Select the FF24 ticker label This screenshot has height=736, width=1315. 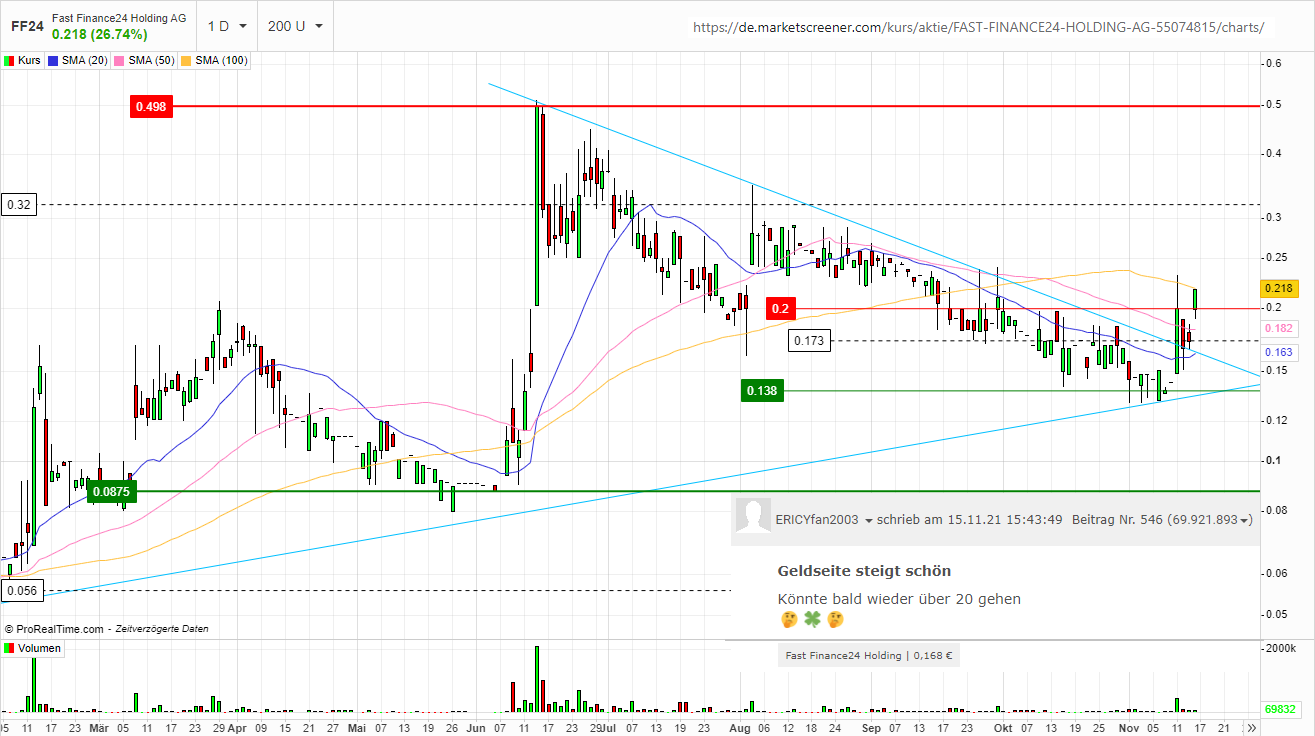27,27
